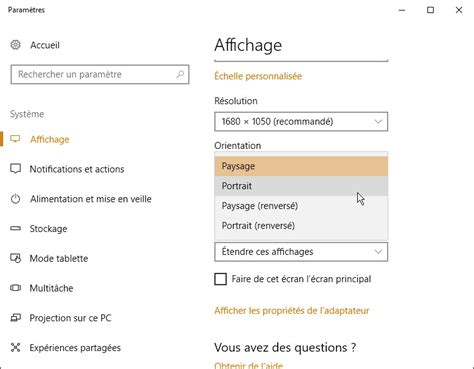Image resolution: width=474 pixels, height=369 pixels.
Task: Select Portrait orientation option
Action: click(301, 186)
